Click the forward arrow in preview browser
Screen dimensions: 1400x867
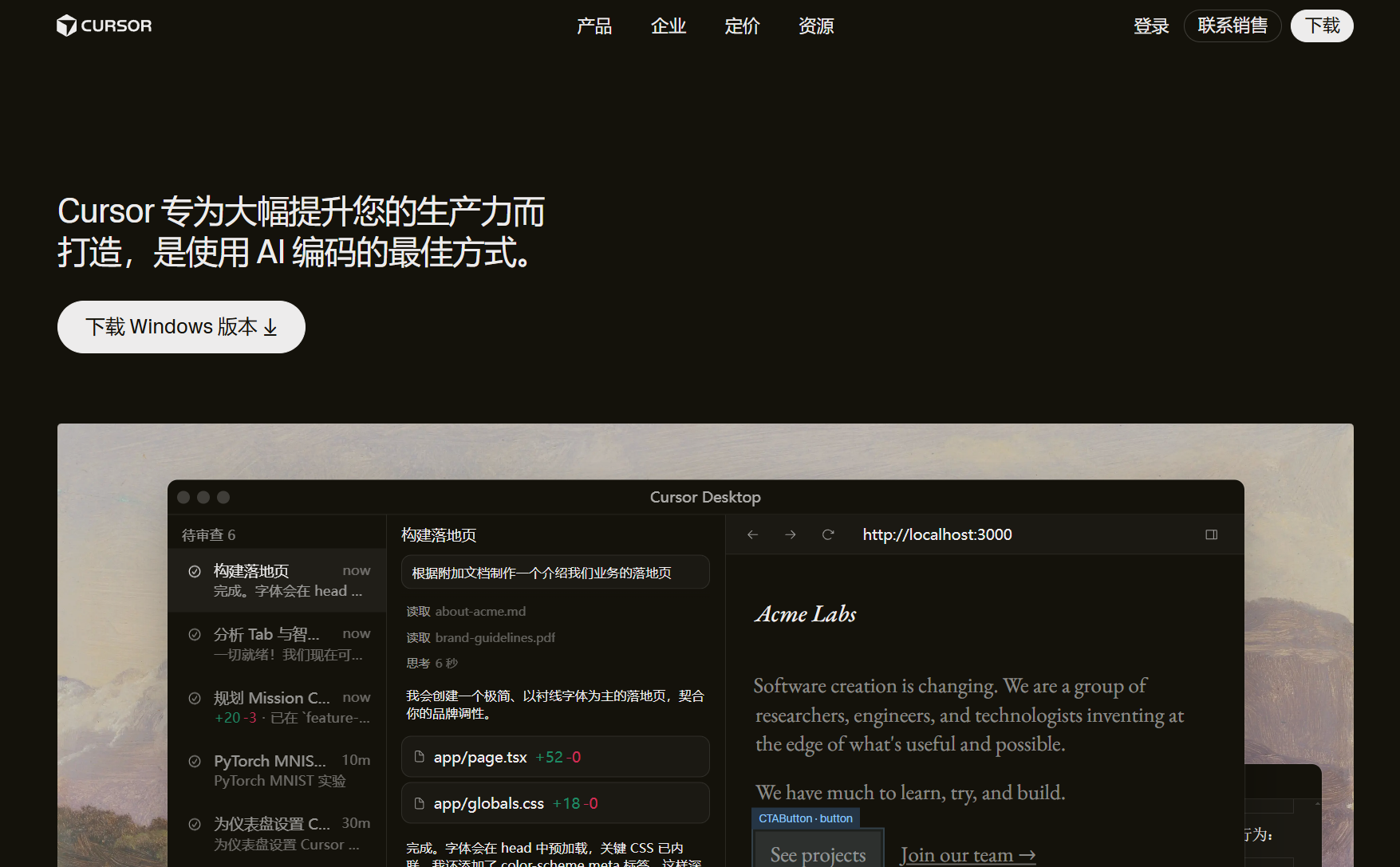point(791,534)
